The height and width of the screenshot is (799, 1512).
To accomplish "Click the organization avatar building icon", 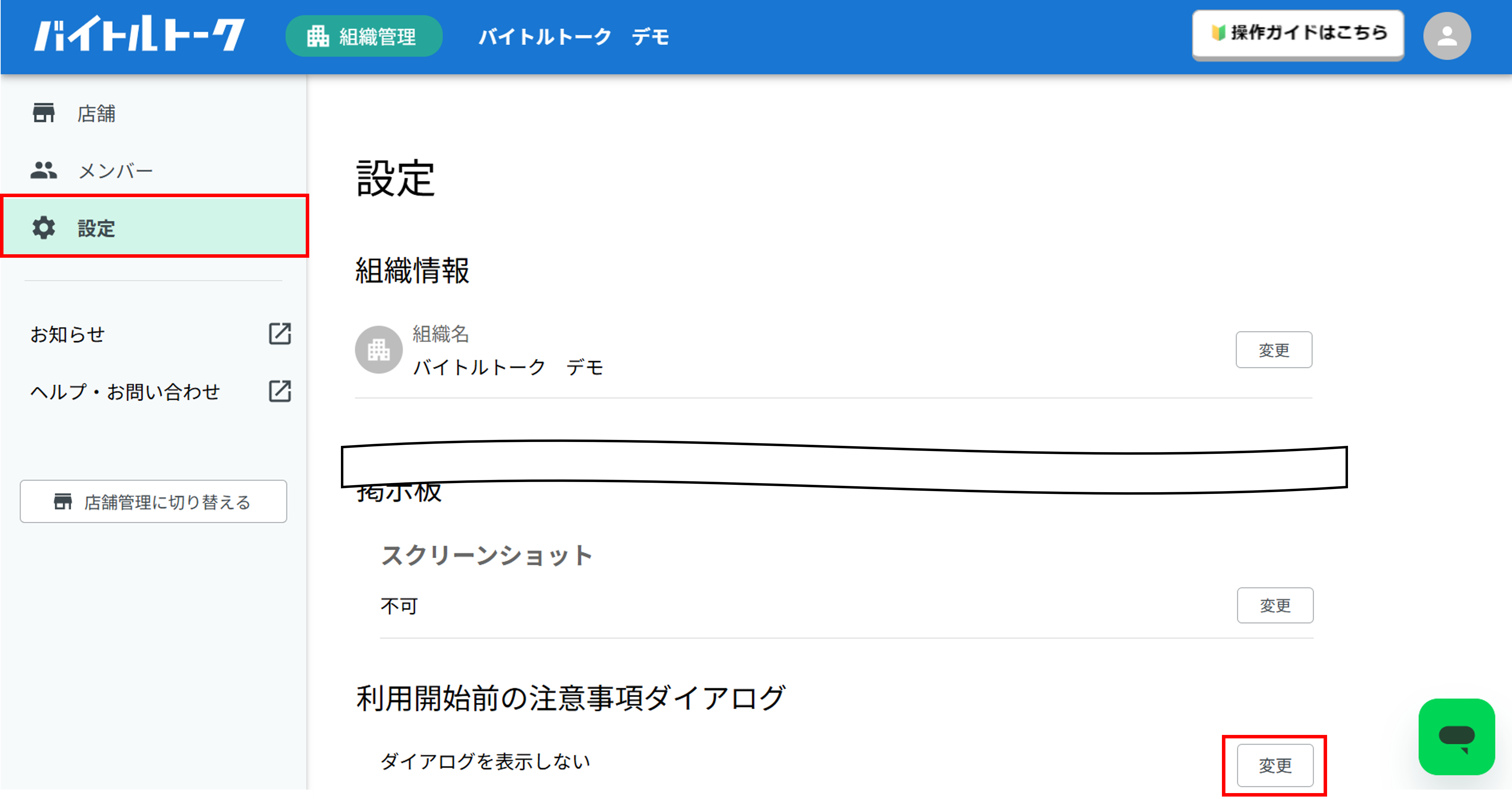I will (x=379, y=350).
